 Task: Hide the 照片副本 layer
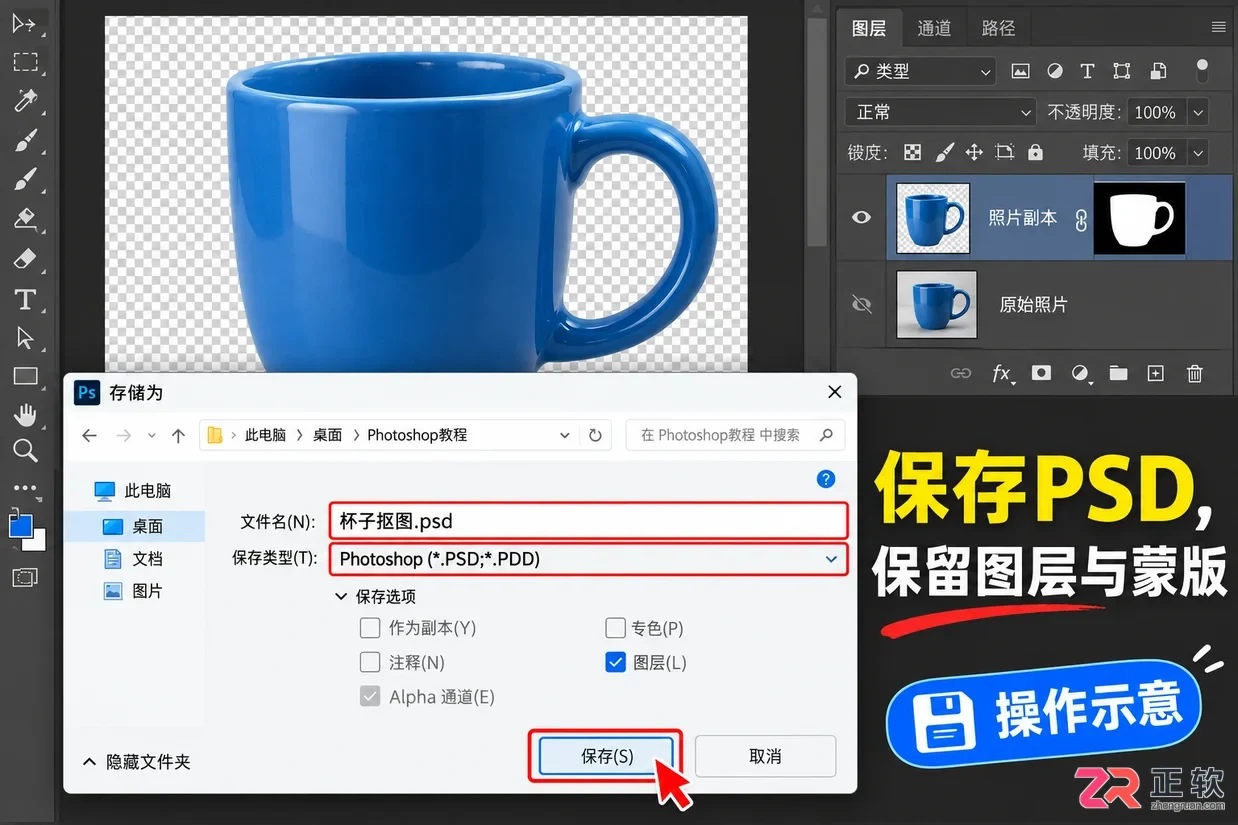tap(861, 217)
